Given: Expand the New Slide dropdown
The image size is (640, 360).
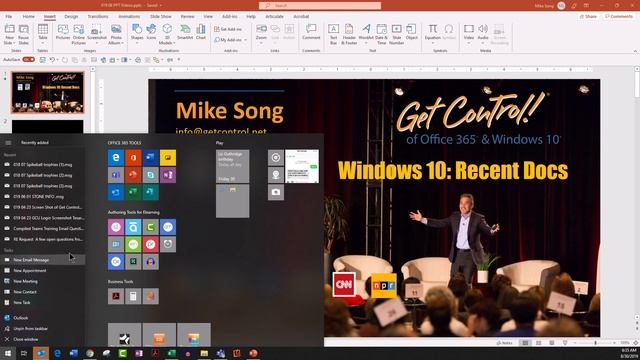Looking at the screenshot, I should (9, 43).
